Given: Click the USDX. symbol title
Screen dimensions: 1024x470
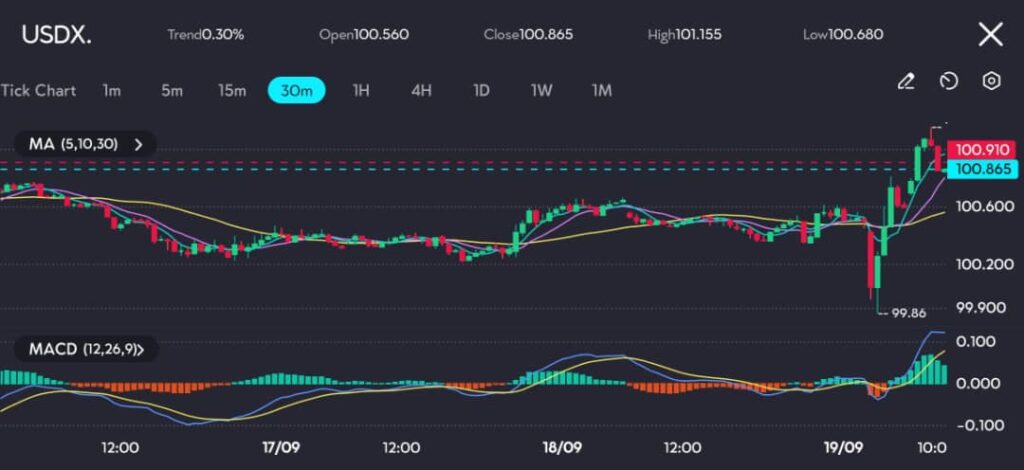Looking at the screenshot, I should click(56, 35).
